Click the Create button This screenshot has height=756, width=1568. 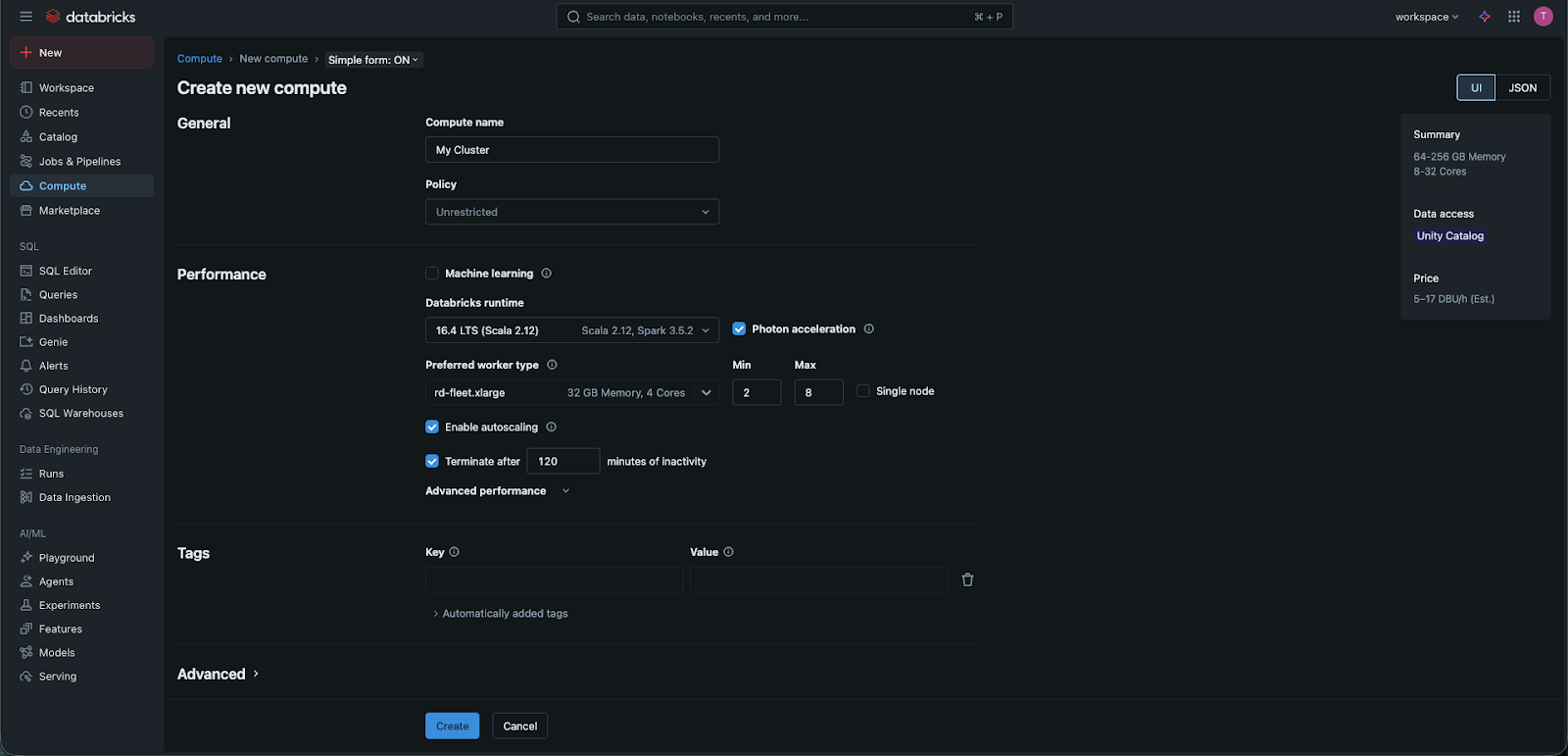[x=452, y=727]
